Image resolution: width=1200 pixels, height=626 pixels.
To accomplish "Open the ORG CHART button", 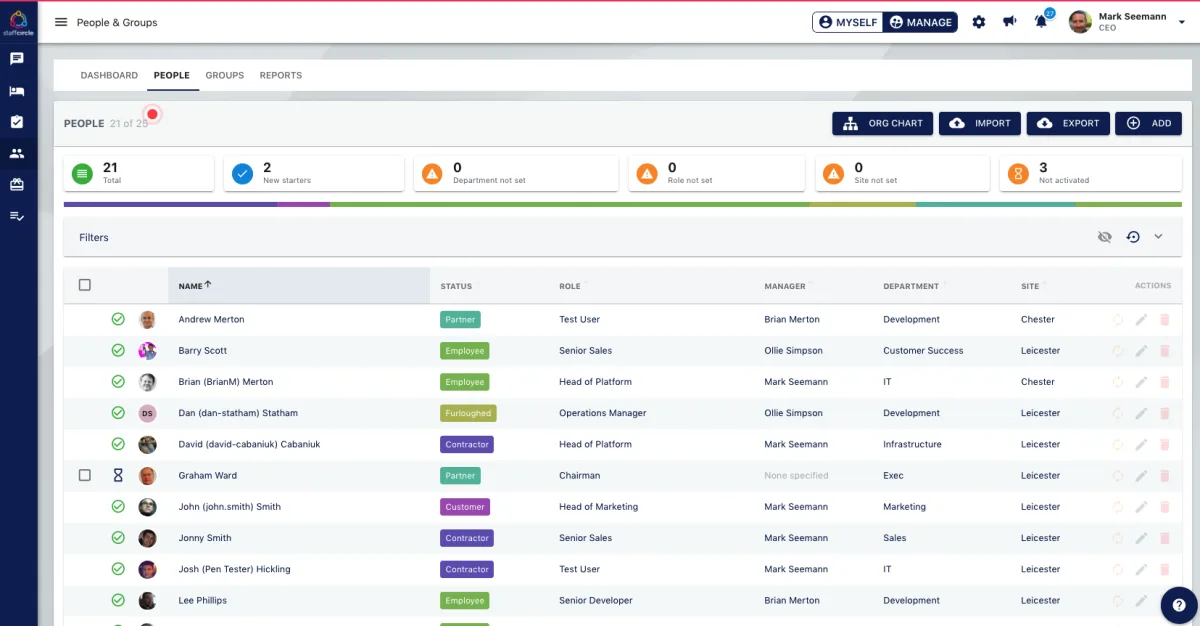I will (883, 123).
